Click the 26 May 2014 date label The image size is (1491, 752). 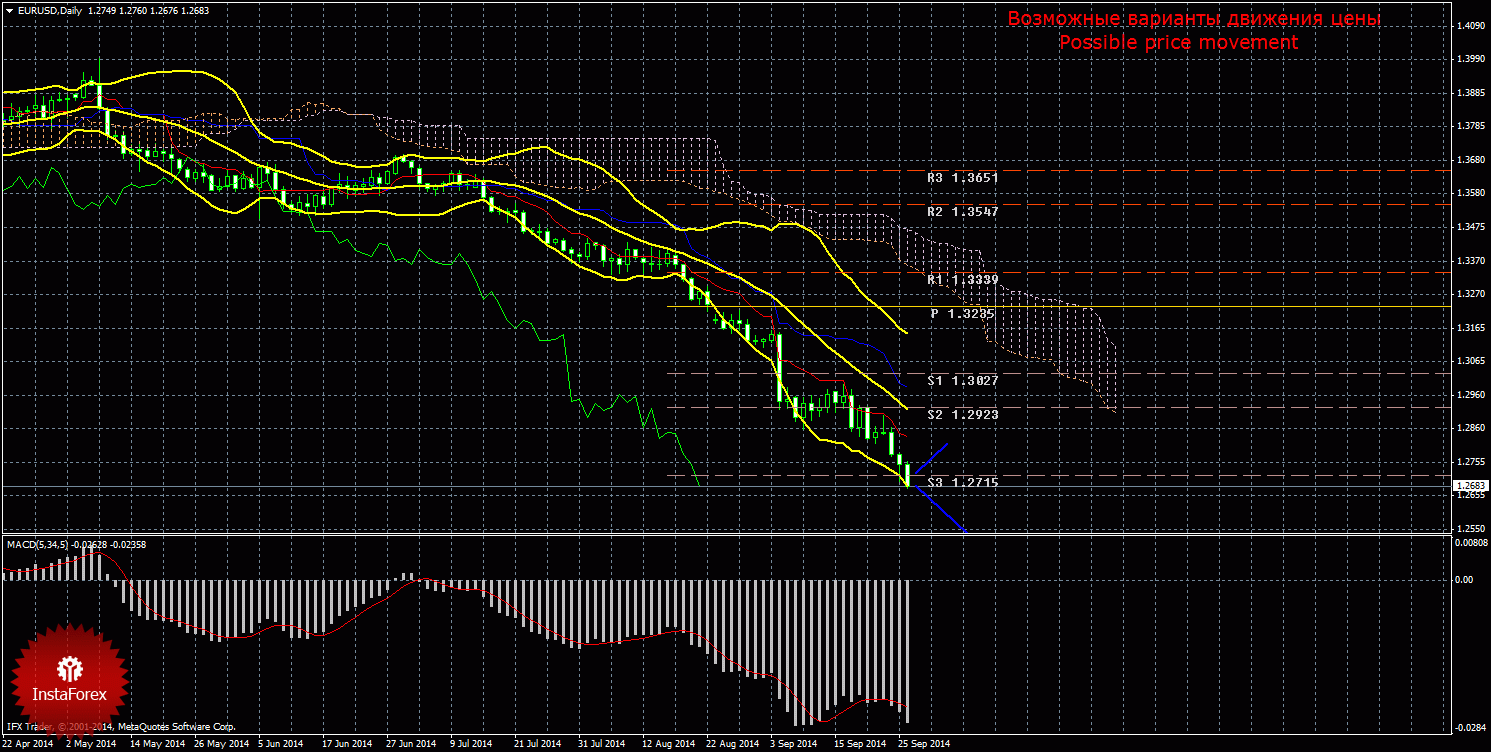(x=221, y=744)
